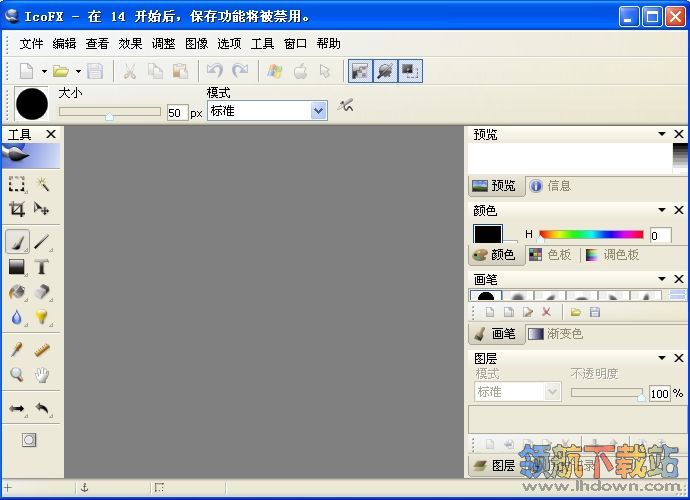Open the 画笔 panel menu arrow

click(x=662, y=279)
